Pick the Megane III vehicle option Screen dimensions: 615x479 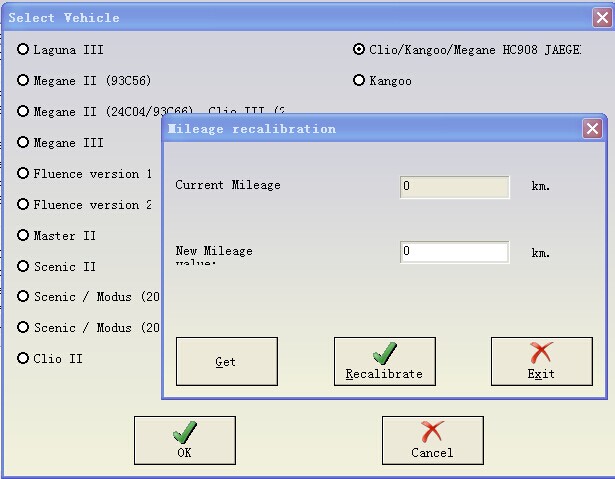click(24, 142)
